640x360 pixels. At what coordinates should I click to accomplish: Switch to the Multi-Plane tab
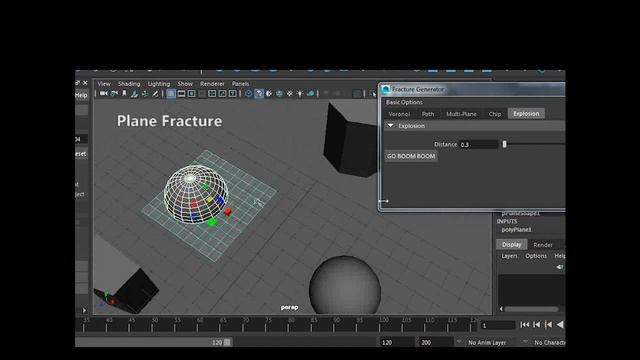461,114
